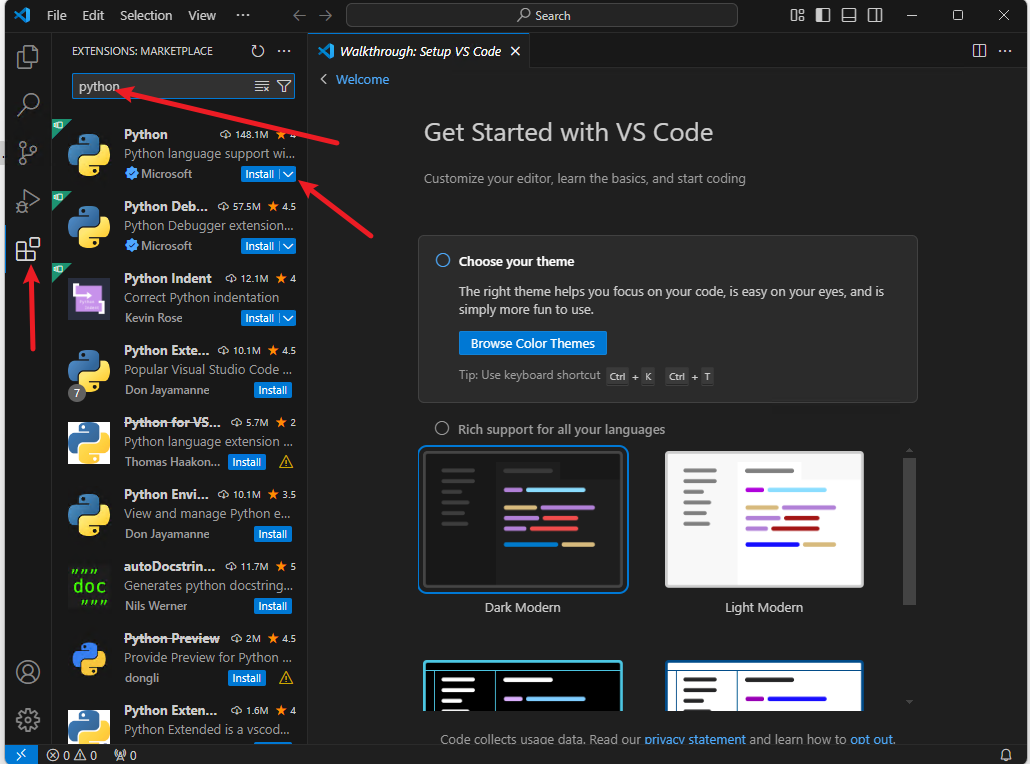The image size is (1030, 764).
Task: Open extensions view more actions menu
Action: [x=284, y=51]
